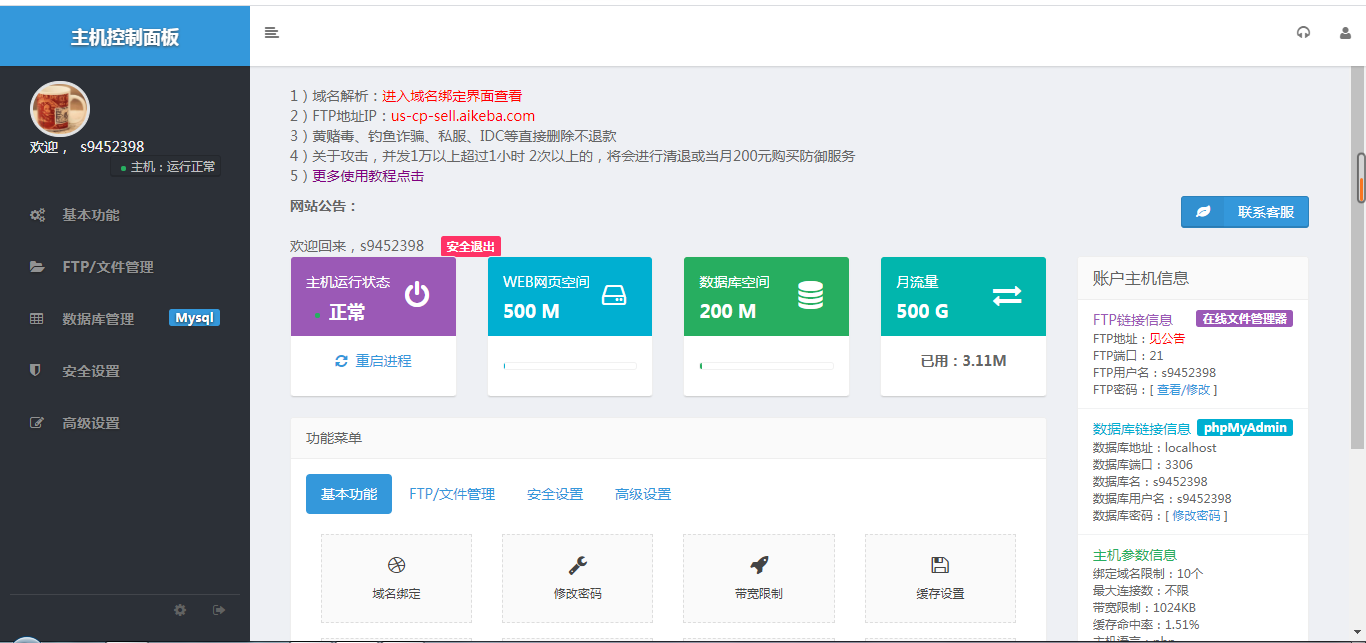This screenshot has height=643, width=1366.
Task: Switch to the FTP/文件管理 tab
Action: coord(452,494)
